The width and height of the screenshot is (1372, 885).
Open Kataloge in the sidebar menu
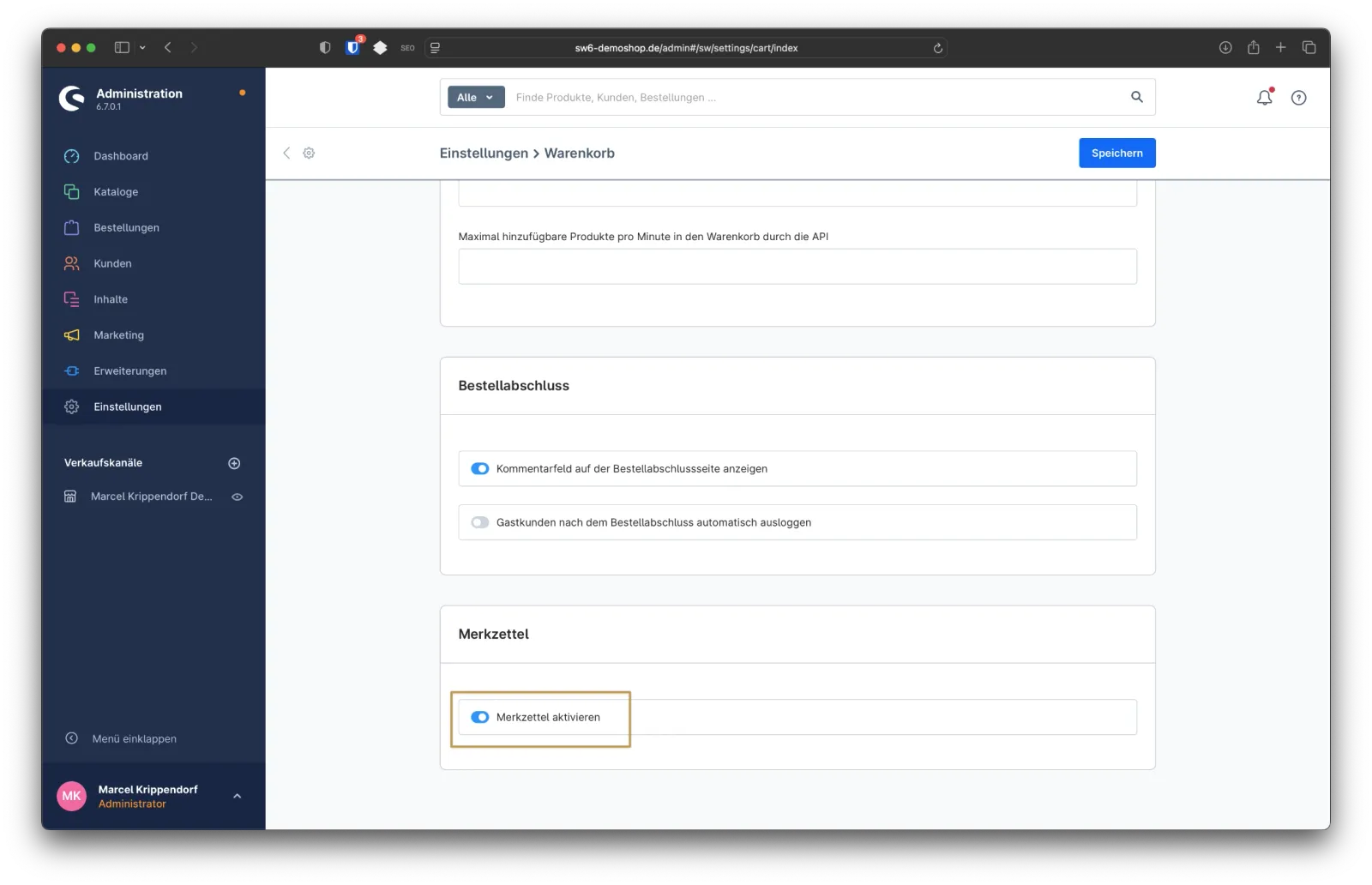pos(116,192)
